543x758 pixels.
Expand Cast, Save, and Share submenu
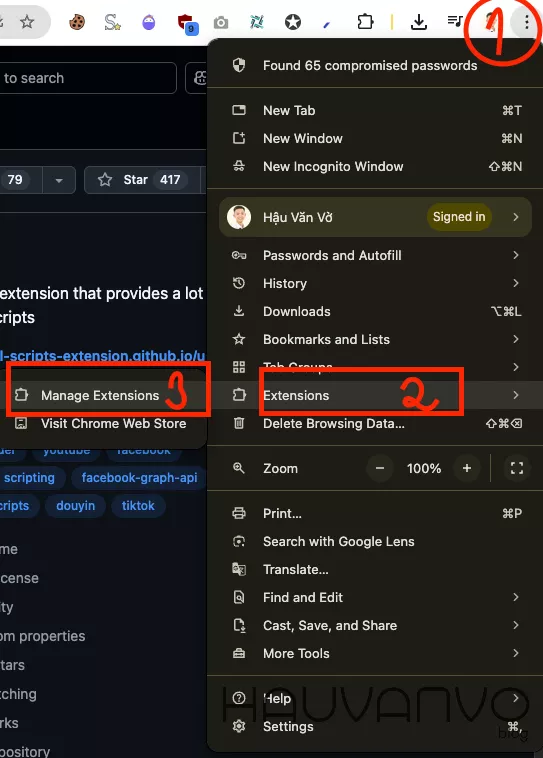(x=375, y=626)
